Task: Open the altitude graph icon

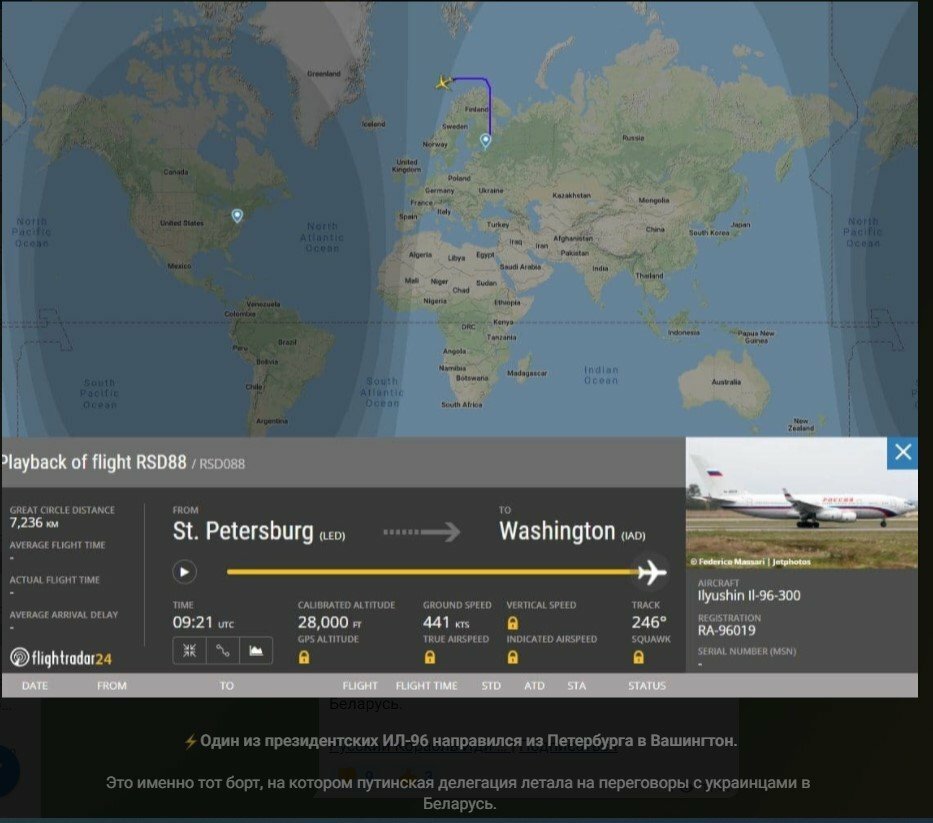Action: tap(256, 650)
